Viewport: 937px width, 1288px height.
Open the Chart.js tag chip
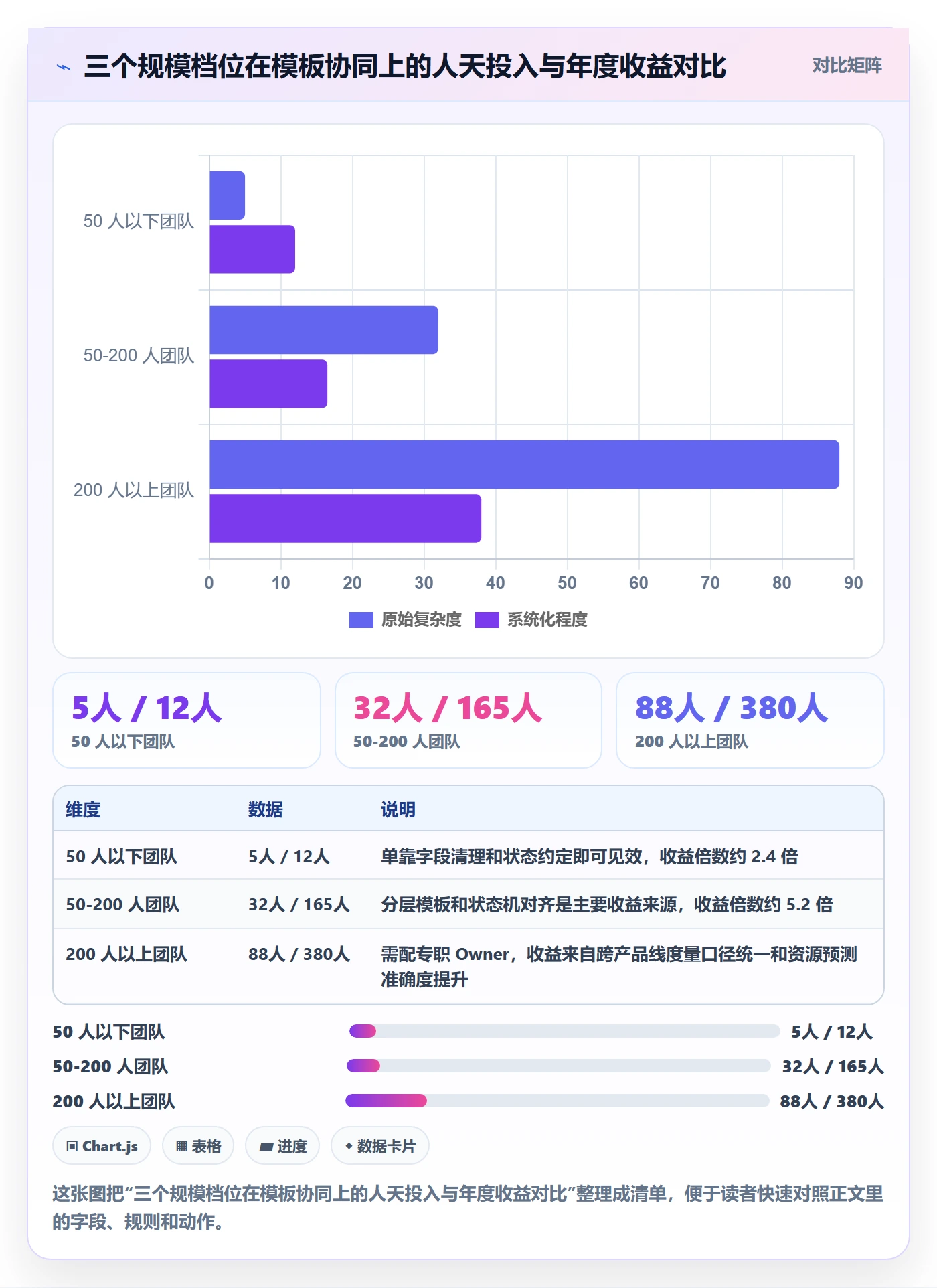(102, 1146)
